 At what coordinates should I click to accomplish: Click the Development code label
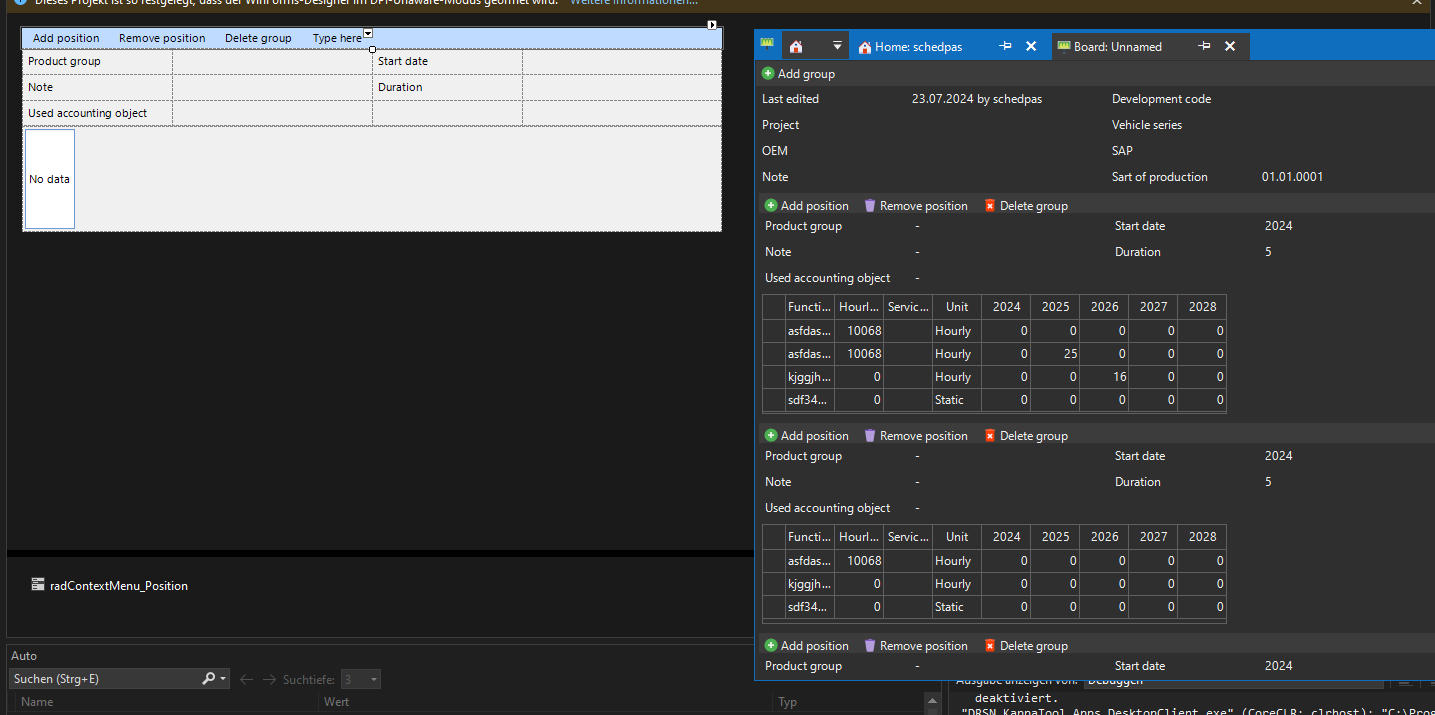[x=1161, y=98]
